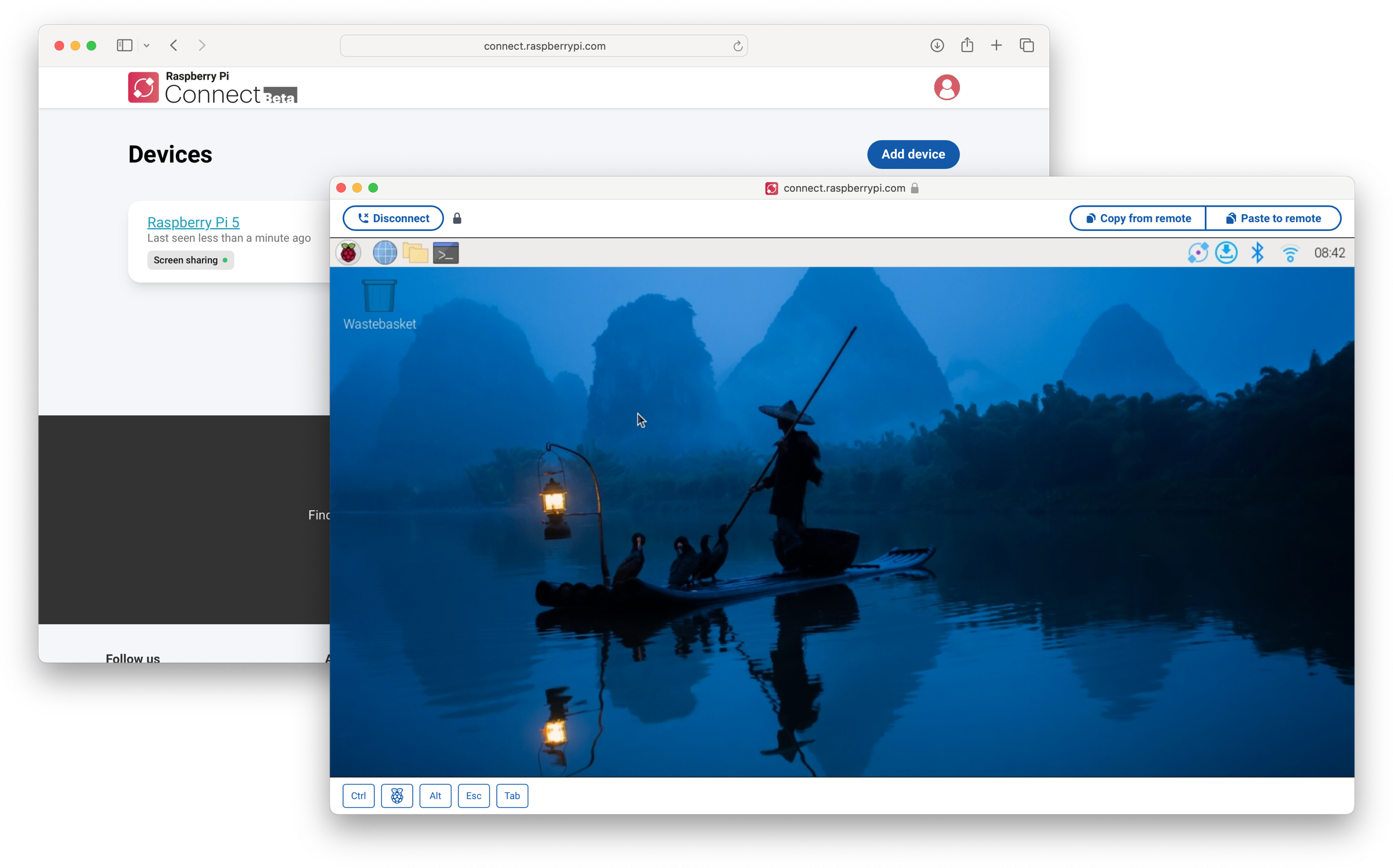The image size is (1393, 868).
Task: Open the File Manager folder icon
Action: [415, 253]
